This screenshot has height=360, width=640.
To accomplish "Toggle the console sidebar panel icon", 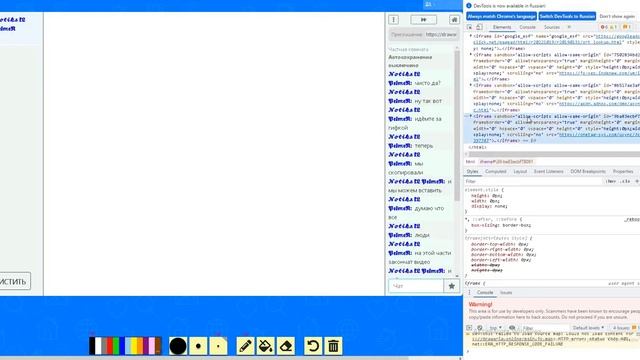I will (469, 328).
